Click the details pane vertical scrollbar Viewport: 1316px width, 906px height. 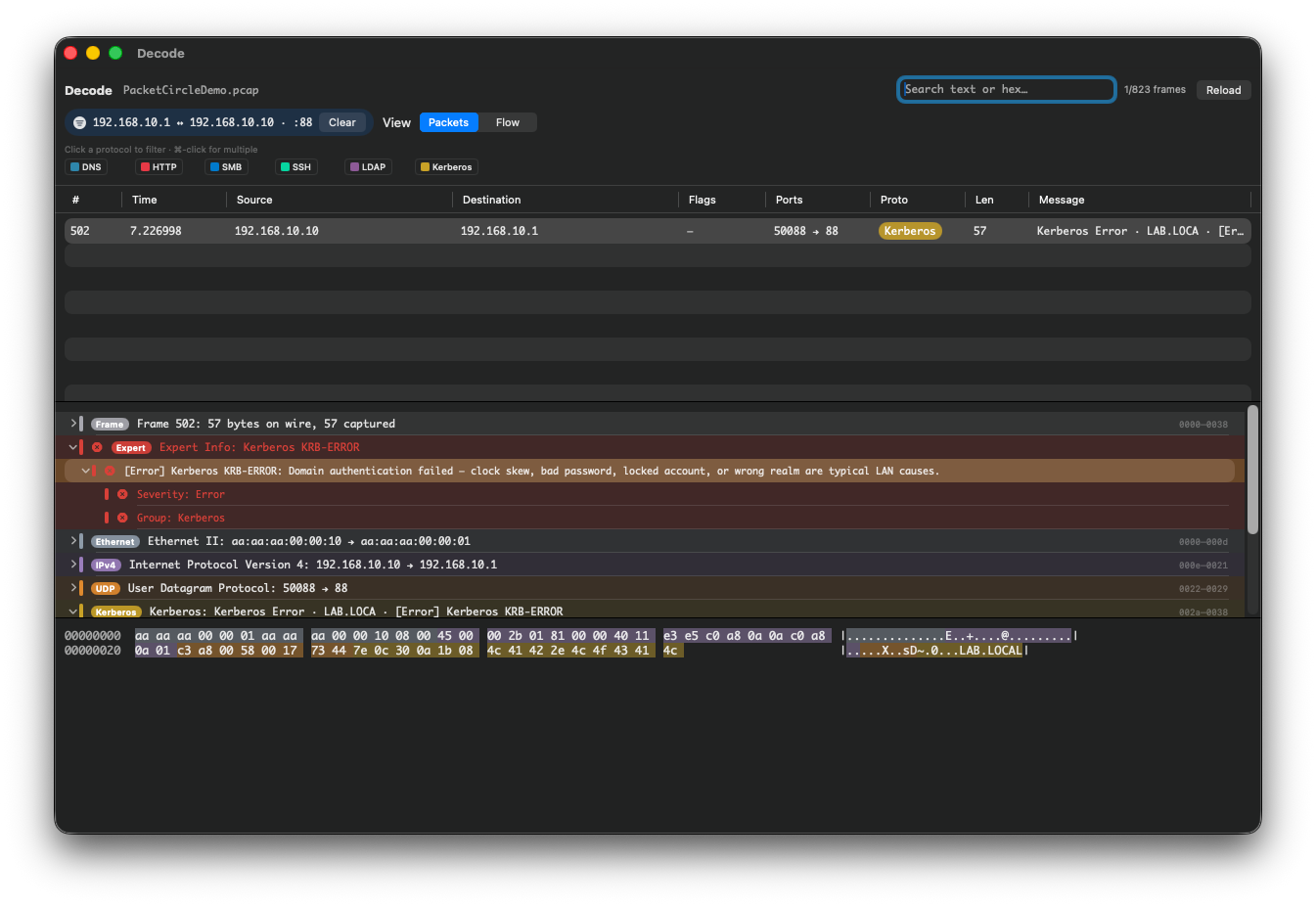pos(1252,470)
